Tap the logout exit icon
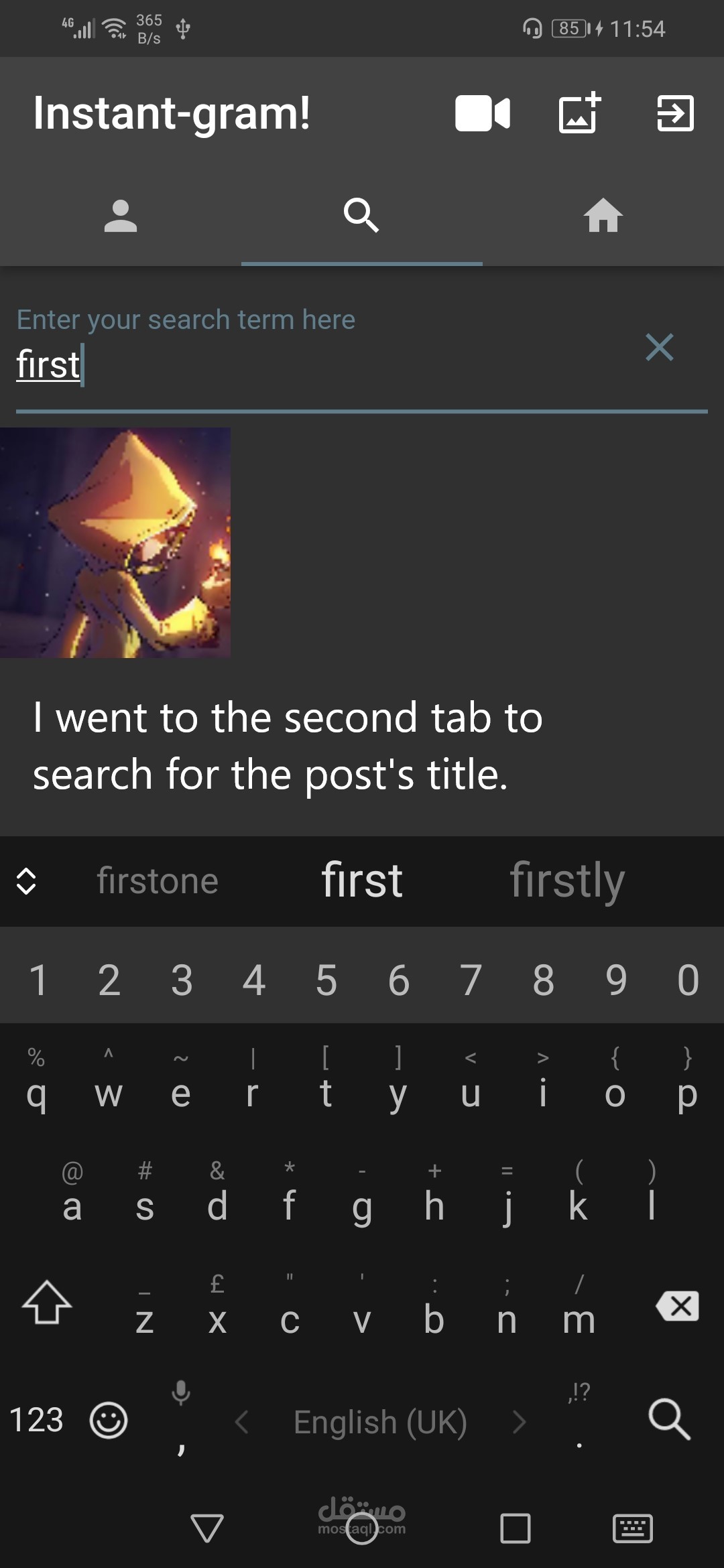This screenshot has width=724, height=1568. [675, 113]
